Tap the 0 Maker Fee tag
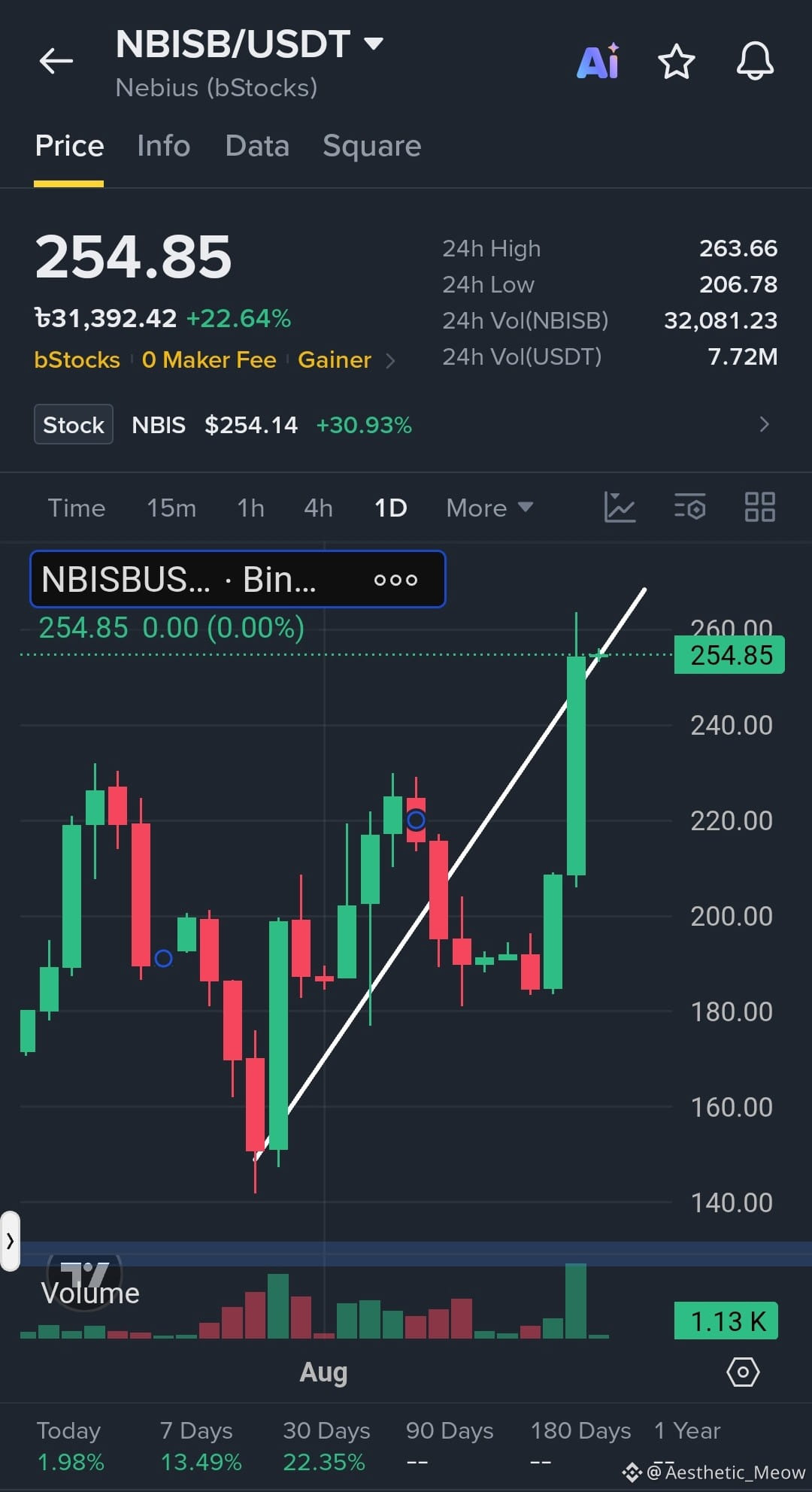 [209, 360]
